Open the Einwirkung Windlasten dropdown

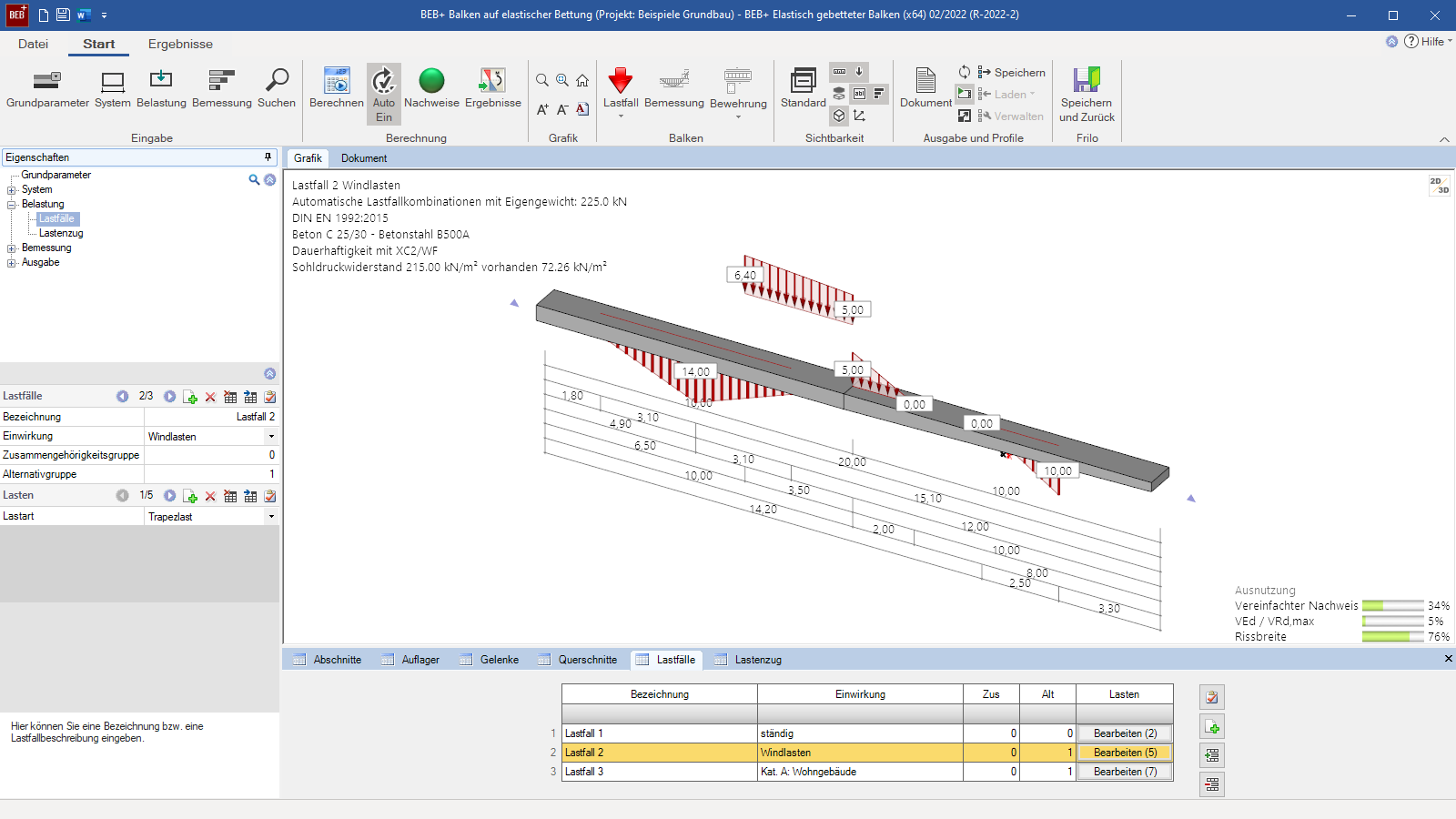(271, 437)
